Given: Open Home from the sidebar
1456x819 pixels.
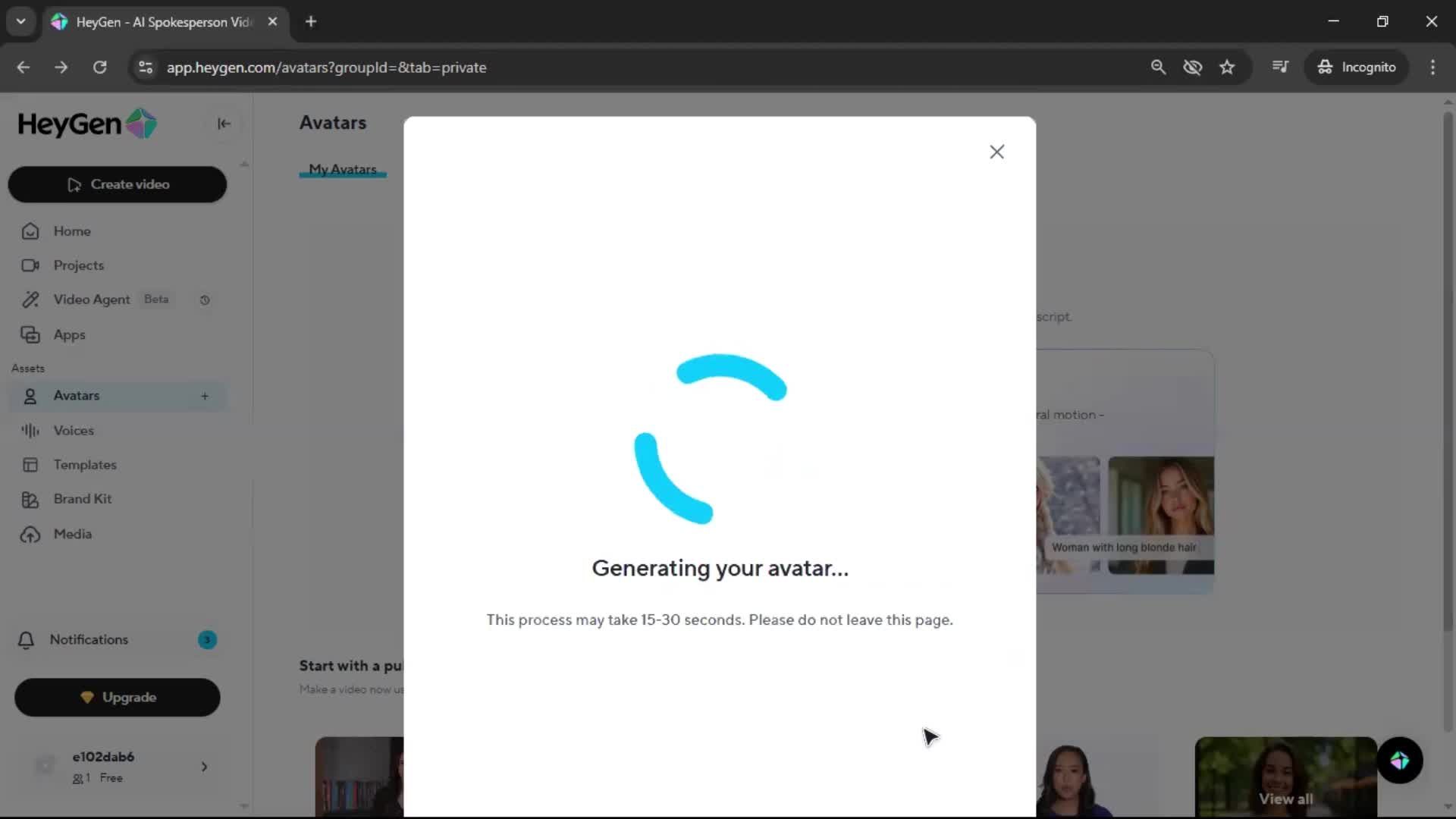Looking at the screenshot, I should (x=72, y=231).
